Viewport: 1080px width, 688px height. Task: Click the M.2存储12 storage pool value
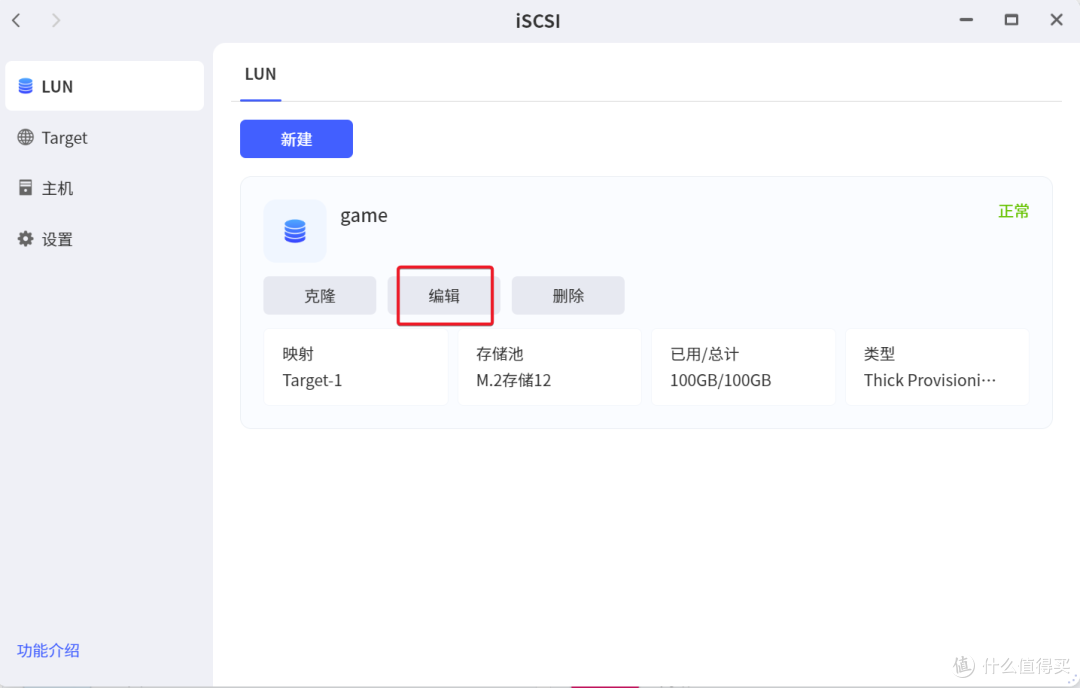pyautogui.click(x=513, y=380)
